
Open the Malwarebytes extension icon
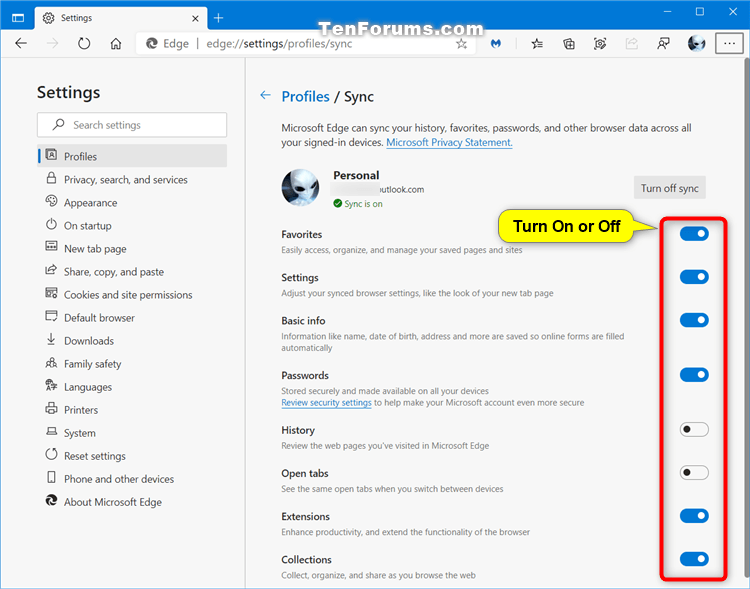496,44
